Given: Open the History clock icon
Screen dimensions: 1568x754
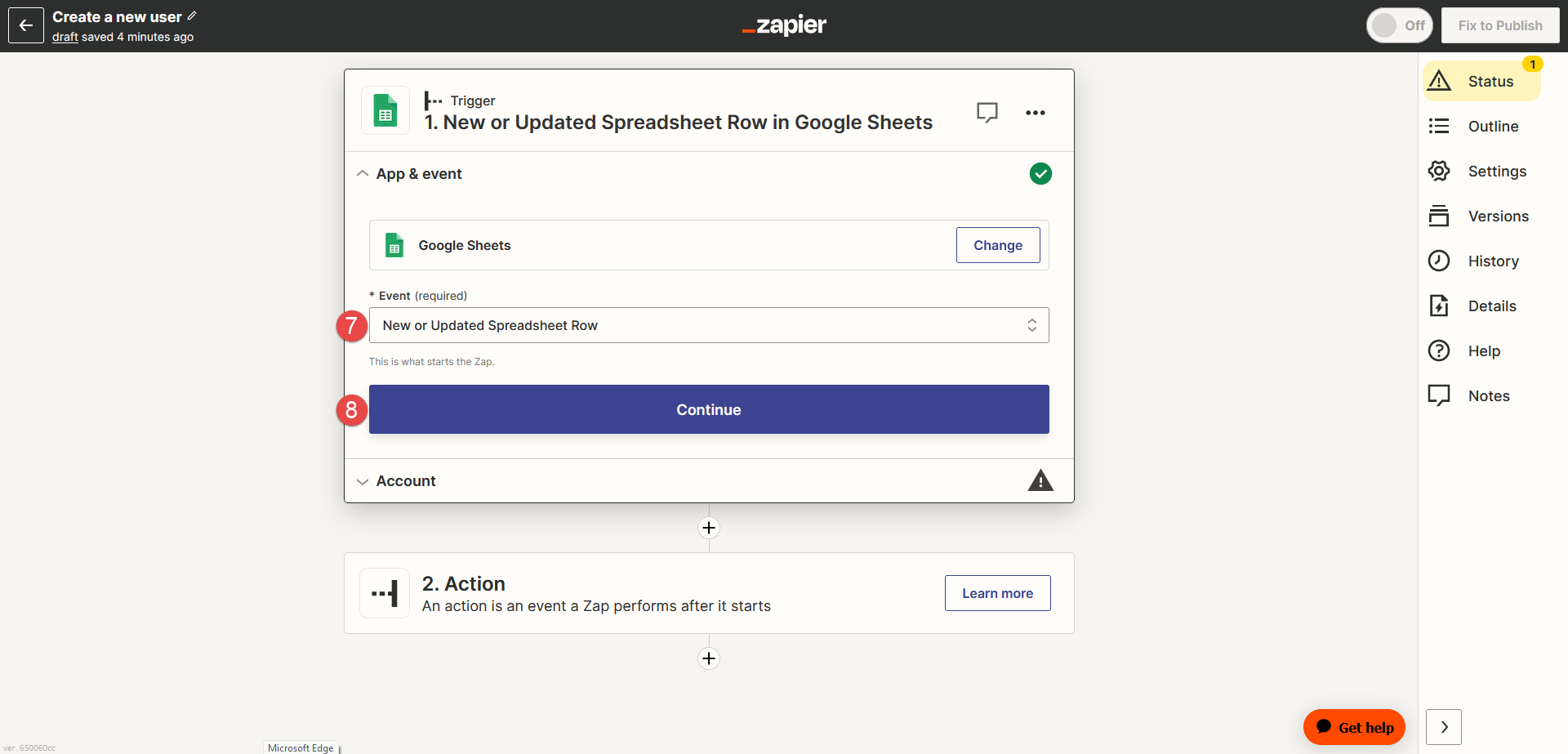Looking at the screenshot, I should click(x=1439, y=261).
